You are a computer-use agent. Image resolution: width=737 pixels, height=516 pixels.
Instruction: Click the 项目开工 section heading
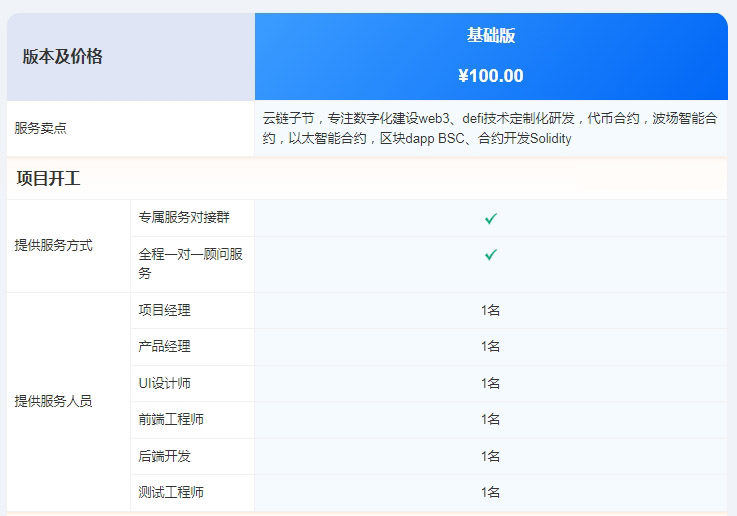point(48,179)
